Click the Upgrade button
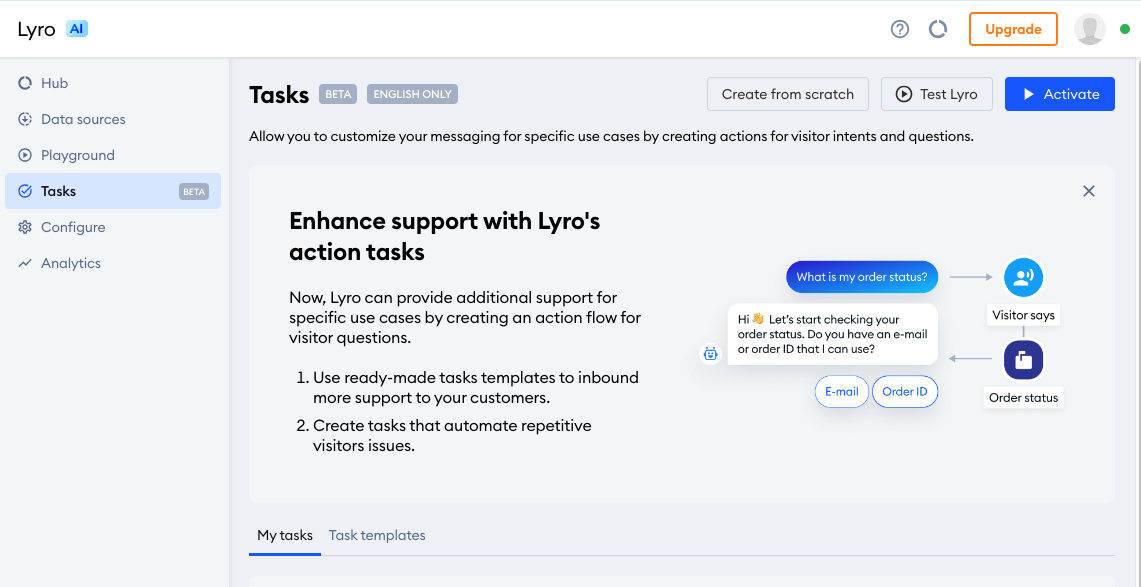 [1013, 29]
